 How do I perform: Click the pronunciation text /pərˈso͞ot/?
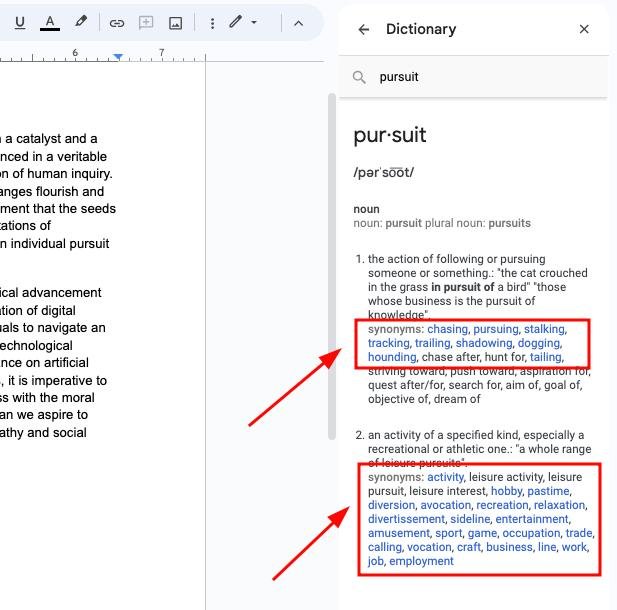pyautogui.click(x=384, y=172)
